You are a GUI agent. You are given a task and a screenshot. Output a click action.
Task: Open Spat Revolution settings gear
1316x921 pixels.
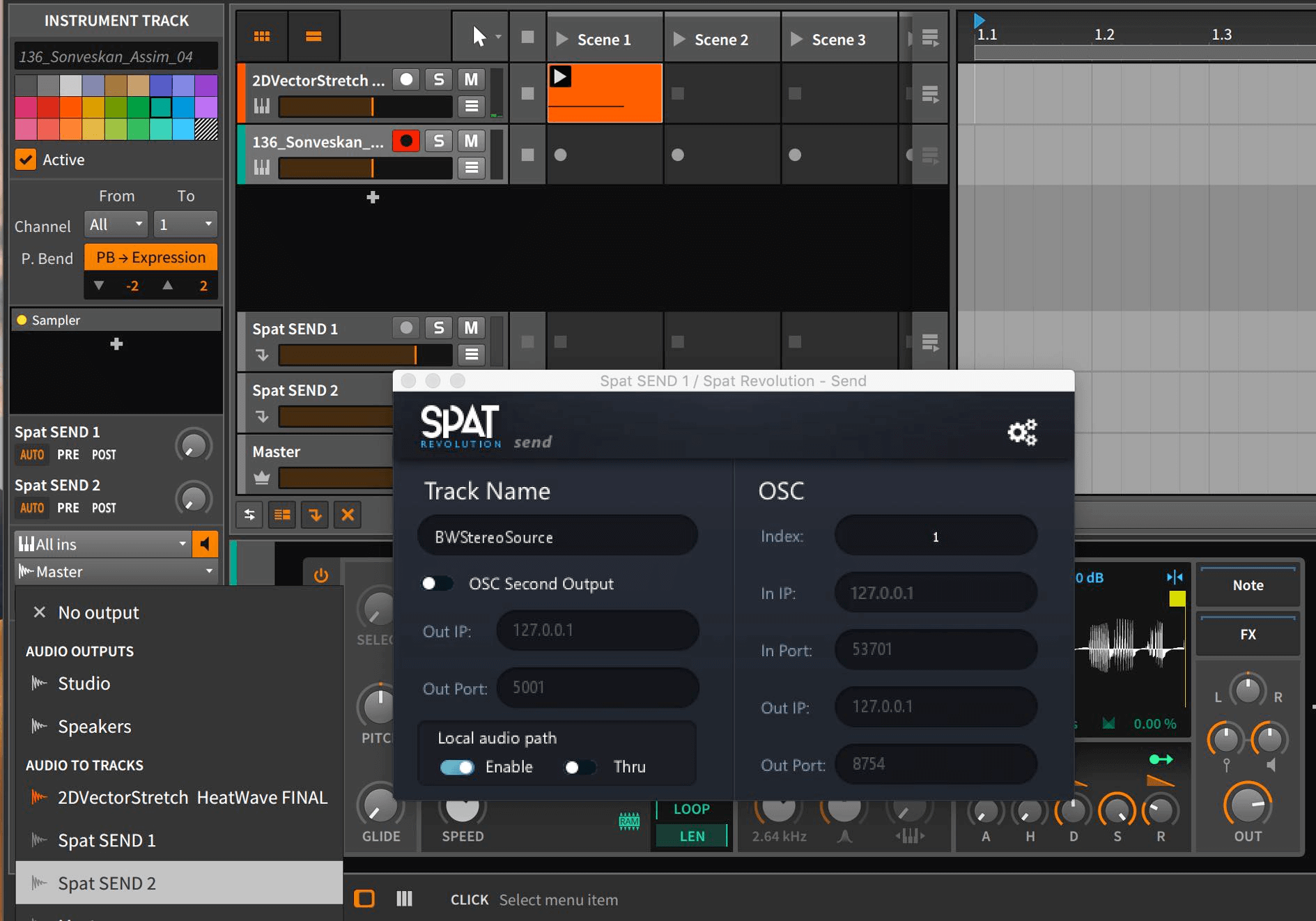1022,432
